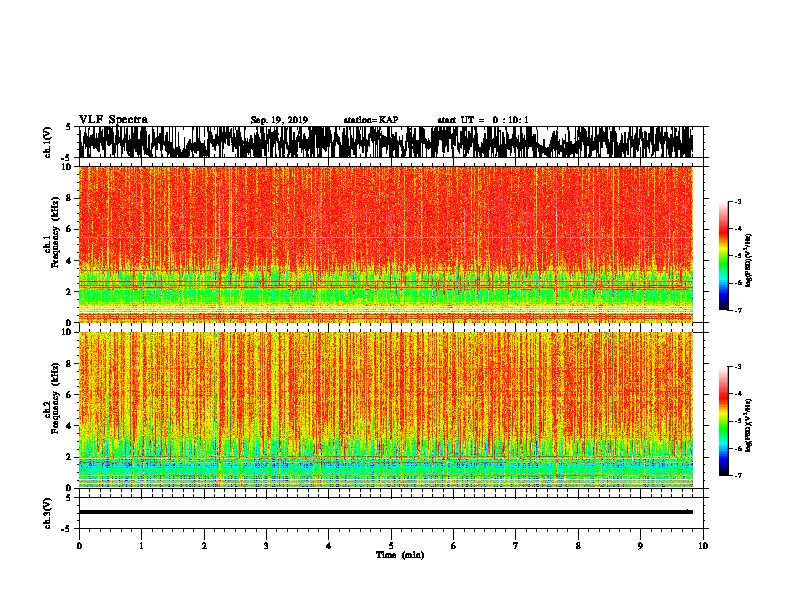This screenshot has width=792, height=612.
Task: Click the '-7' tick on ch.1 colorbar
Action: [x=738, y=310]
